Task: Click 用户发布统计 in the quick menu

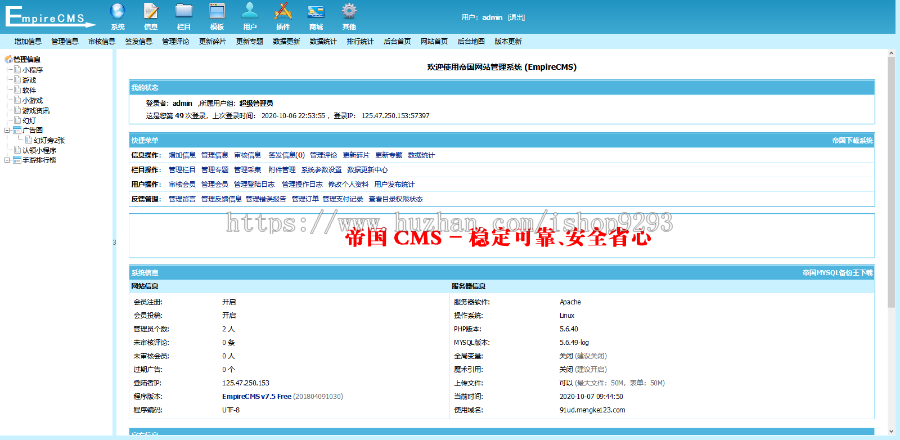Action: [x=394, y=184]
